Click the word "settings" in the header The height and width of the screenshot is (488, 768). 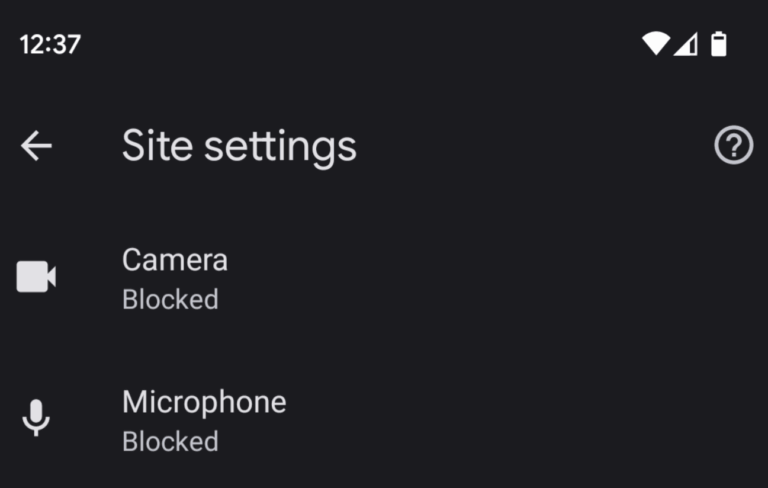coord(280,147)
